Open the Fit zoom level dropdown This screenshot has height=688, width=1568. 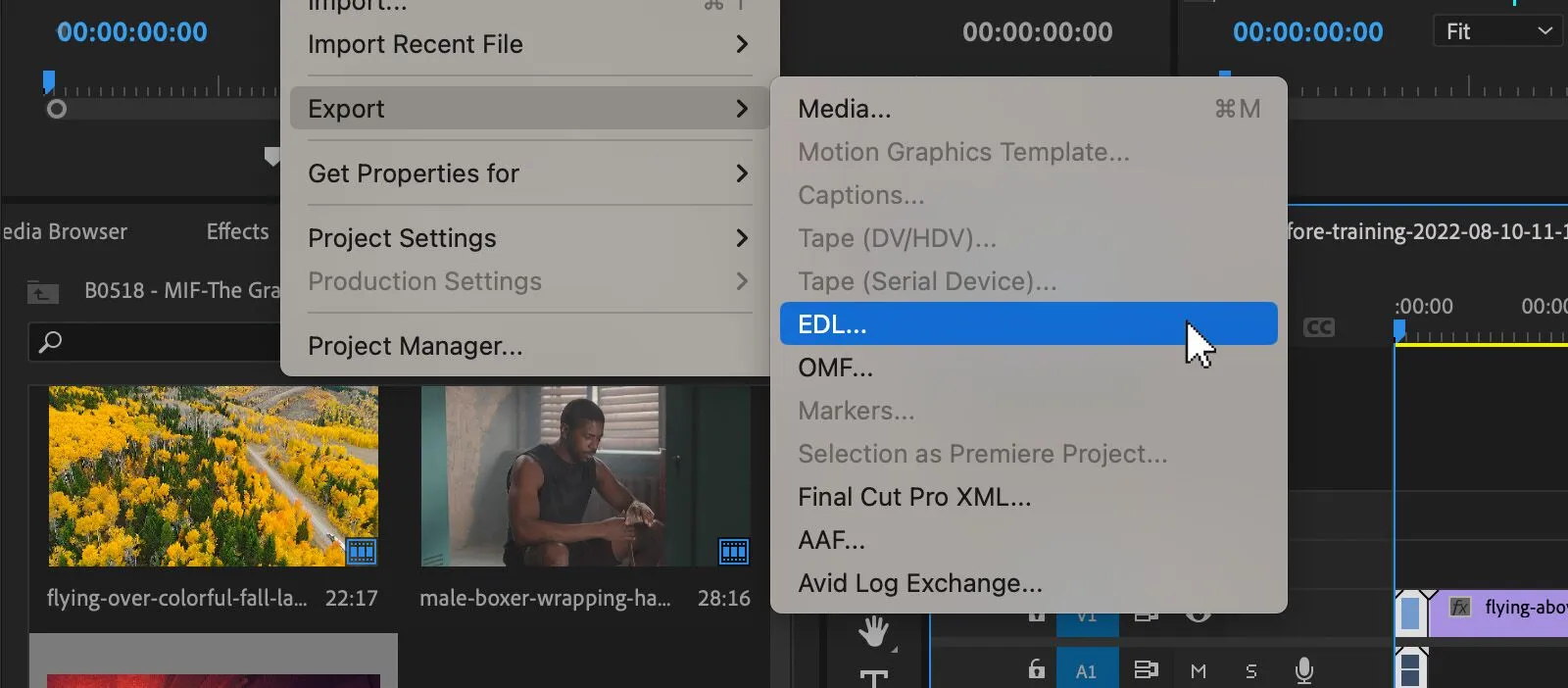pos(1499,31)
